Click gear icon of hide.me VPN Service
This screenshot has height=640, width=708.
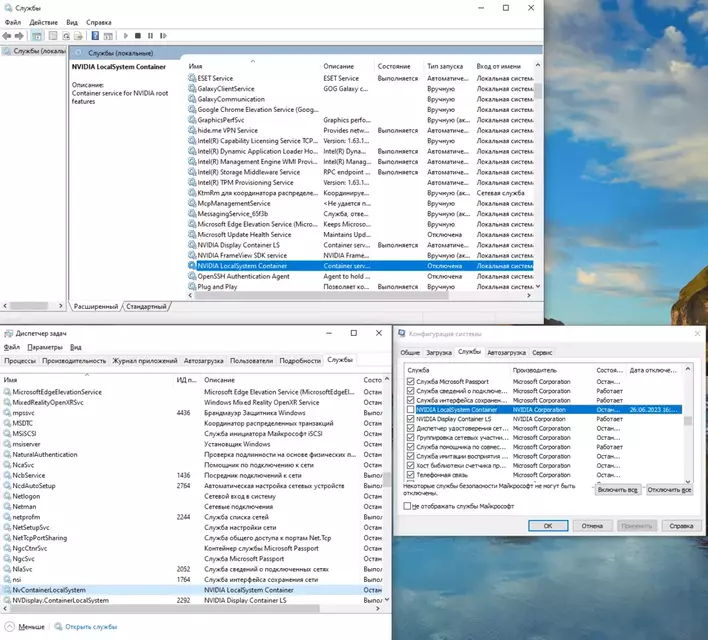[192, 130]
